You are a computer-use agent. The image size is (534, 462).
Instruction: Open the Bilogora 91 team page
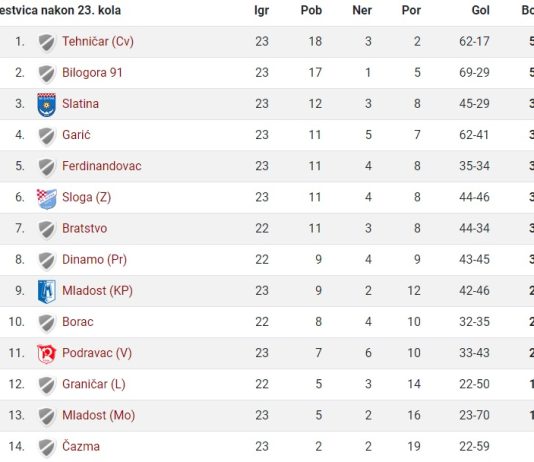click(x=92, y=73)
